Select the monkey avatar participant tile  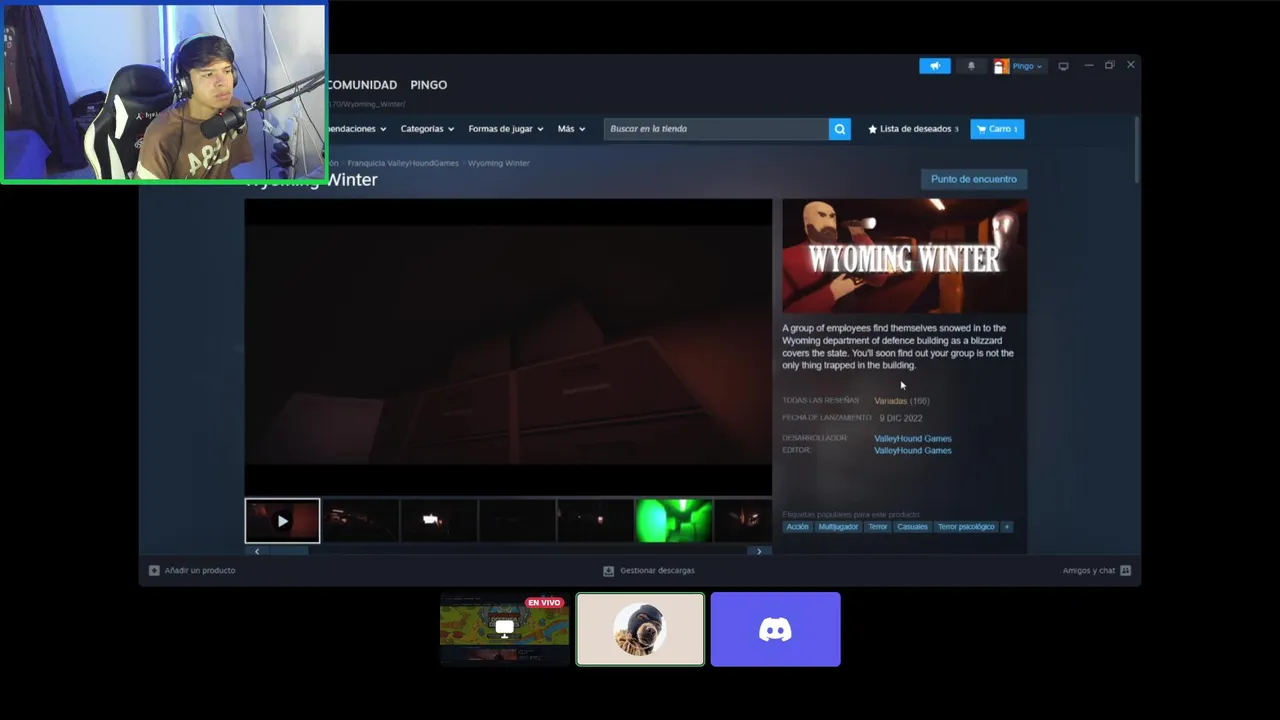pos(640,629)
